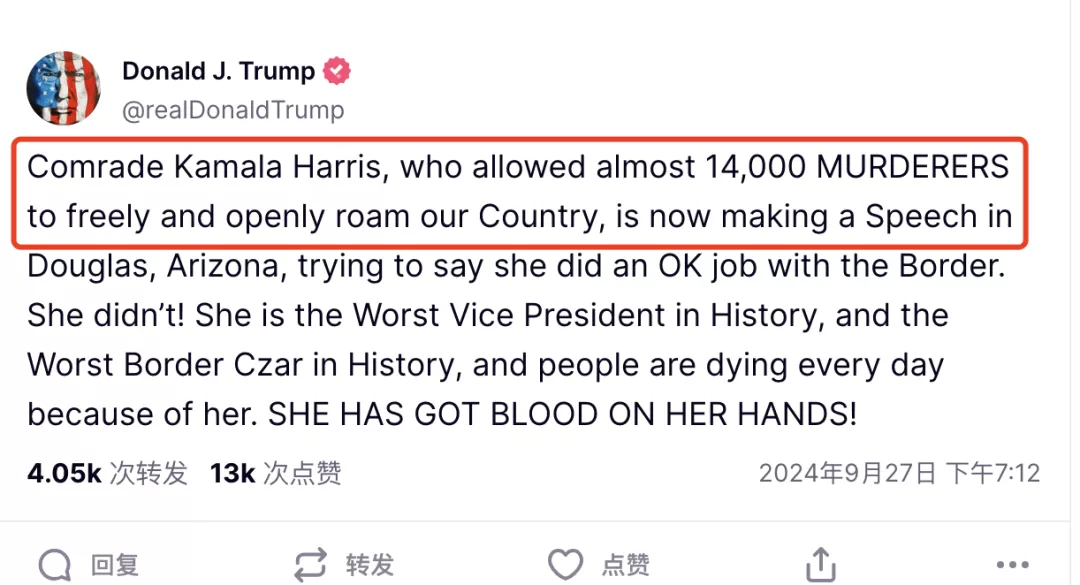Viewport: 1080px width, 585px height.
Task: Click the heart like icon
Action: (x=565, y=565)
